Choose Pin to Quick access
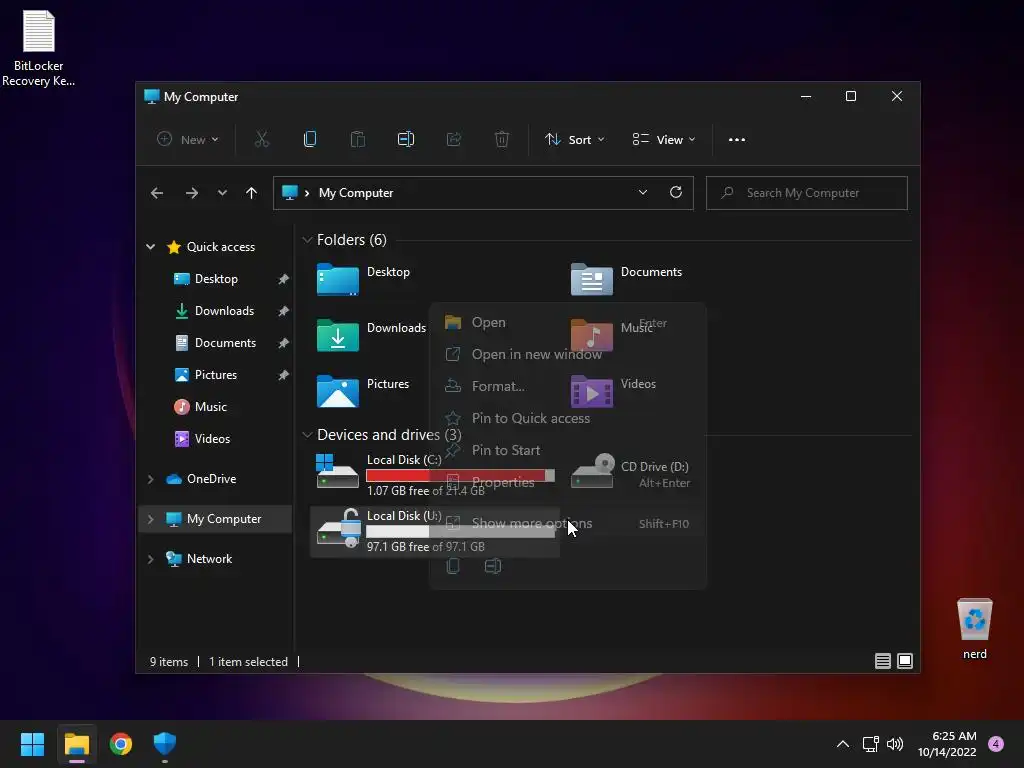 (x=567, y=418)
